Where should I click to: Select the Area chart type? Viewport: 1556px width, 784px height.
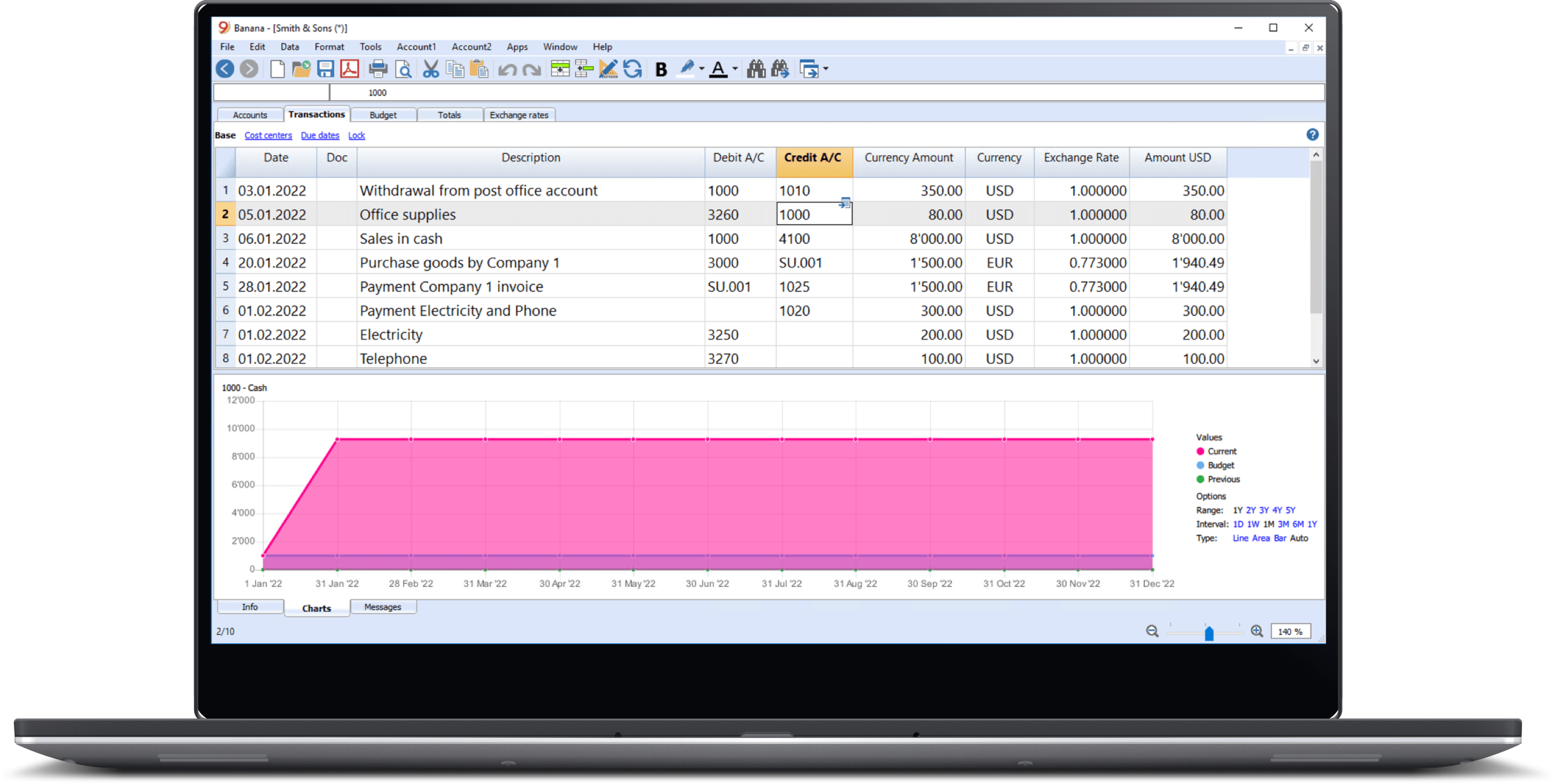1261,538
